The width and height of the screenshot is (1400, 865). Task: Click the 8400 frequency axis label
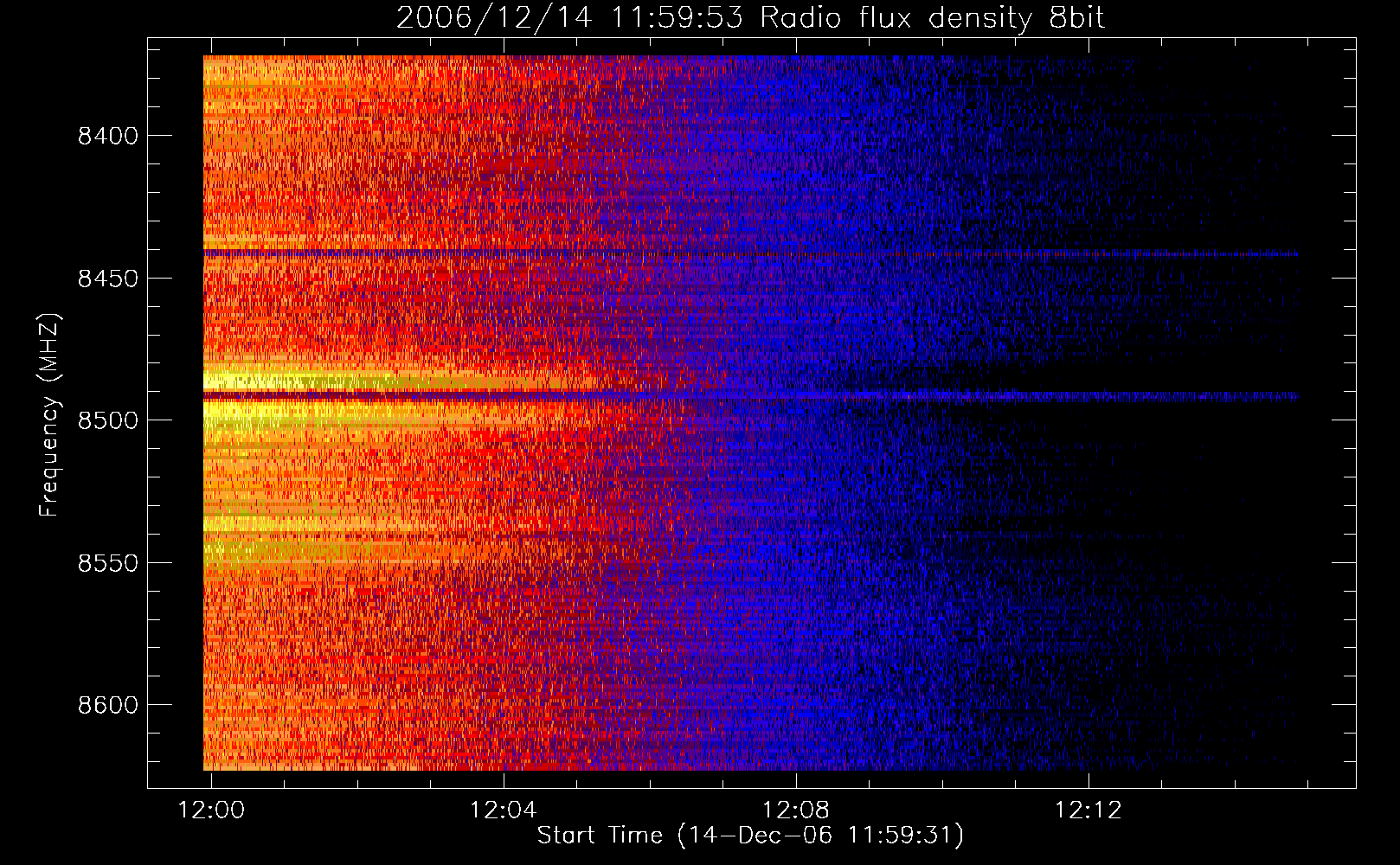point(107,137)
